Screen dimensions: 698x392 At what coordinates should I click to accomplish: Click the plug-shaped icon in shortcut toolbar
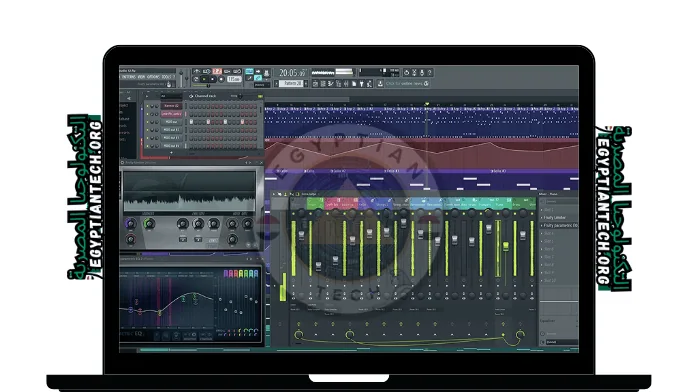pos(361,83)
